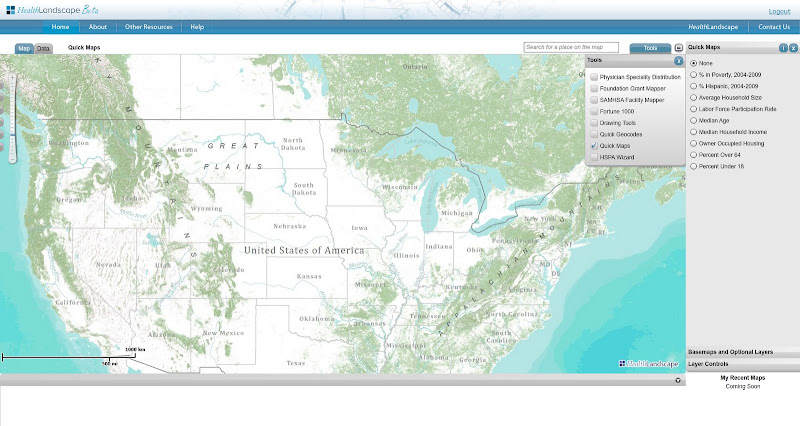Viewport: 800px width, 426px height.
Task: Click the HealthLandscape Beta logo
Action: (52, 10)
